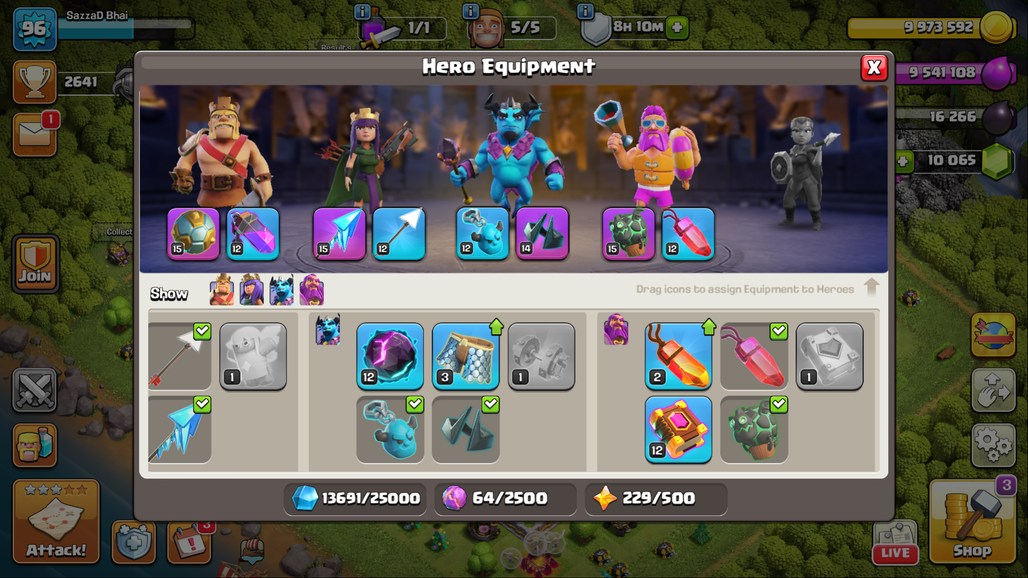Choose the Lavaloon Puppet level 2 equipment
This screenshot has height=578, width=1028.
point(678,356)
